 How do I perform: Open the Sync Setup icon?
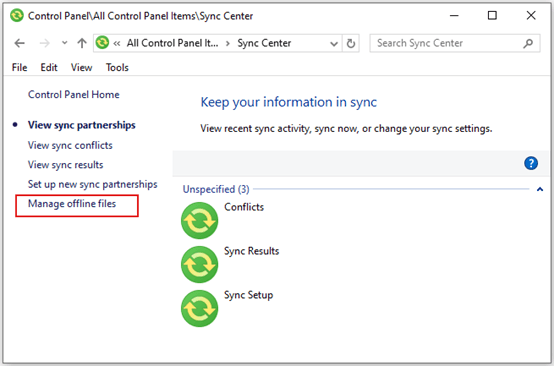coord(200,308)
